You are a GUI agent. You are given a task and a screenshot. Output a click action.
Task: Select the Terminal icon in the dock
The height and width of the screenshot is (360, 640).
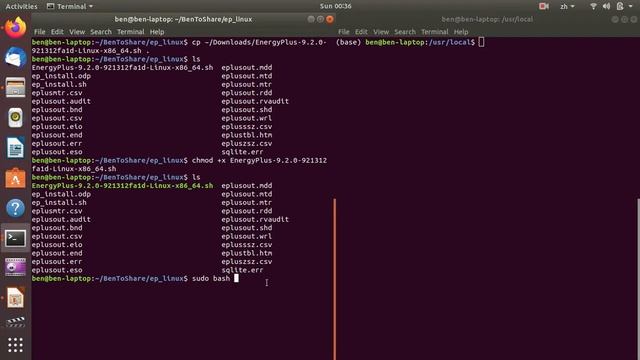tap(16, 238)
